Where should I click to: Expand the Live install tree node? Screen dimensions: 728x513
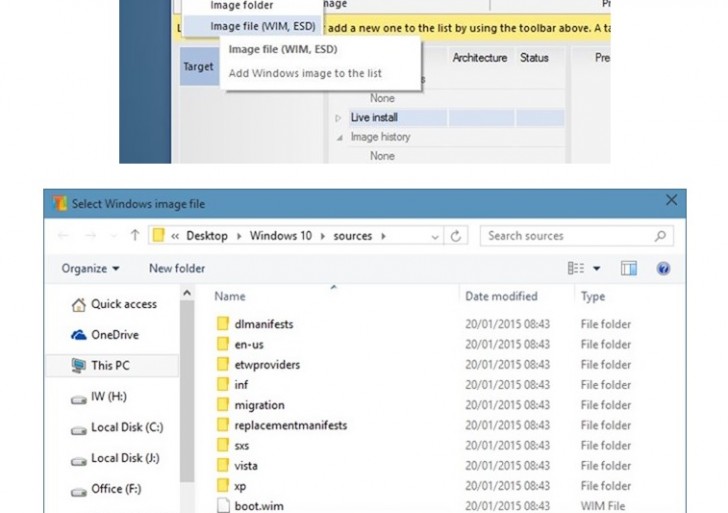(339, 118)
